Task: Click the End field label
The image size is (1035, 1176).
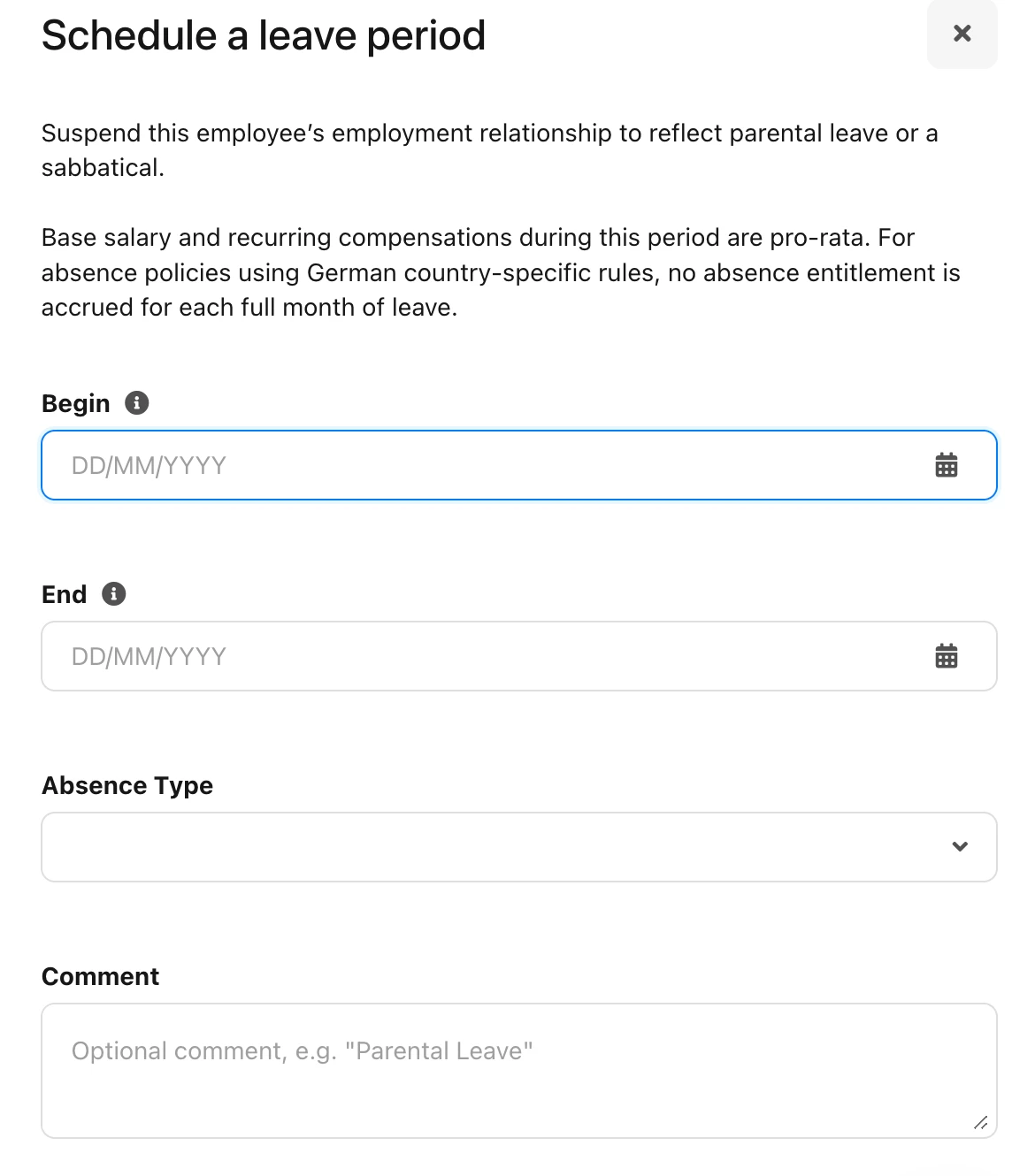Action: (65, 594)
